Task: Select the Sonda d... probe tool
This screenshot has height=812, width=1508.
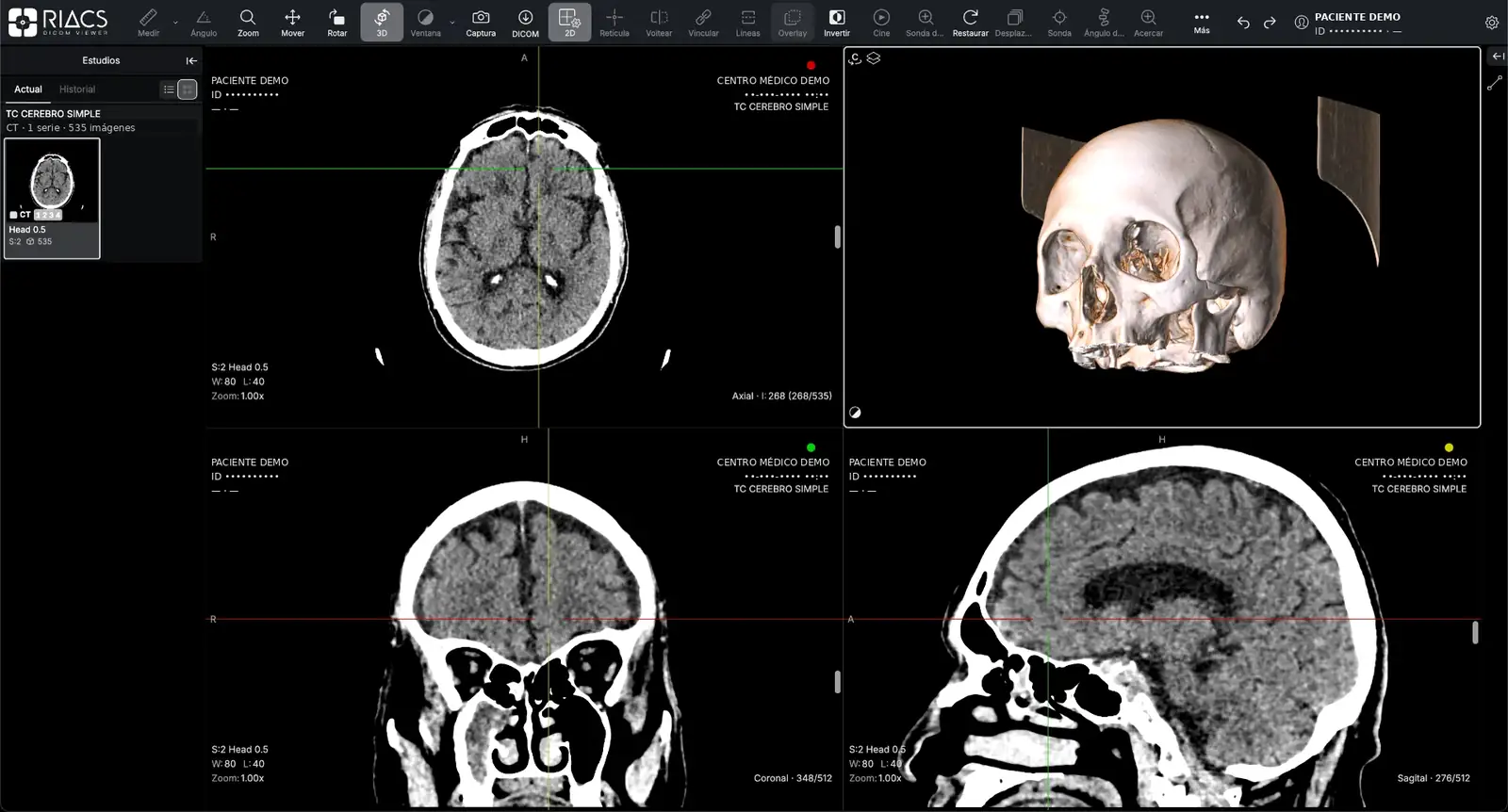Action: (925, 22)
